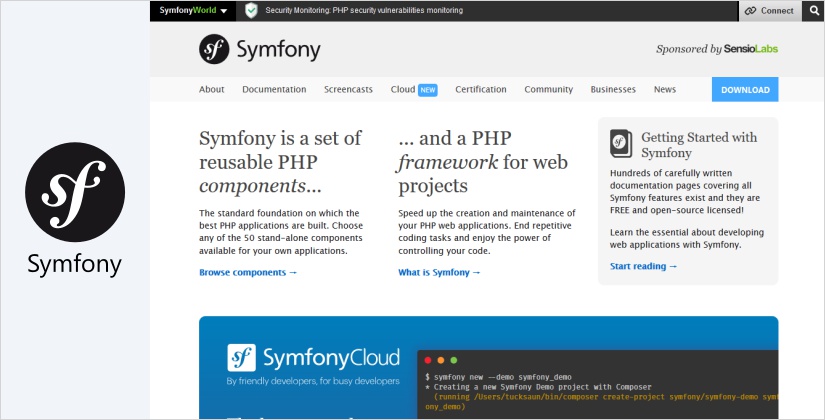Click the Symfony logo in the site header
Viewport: 825px width, 420px height.
point(244,49)
